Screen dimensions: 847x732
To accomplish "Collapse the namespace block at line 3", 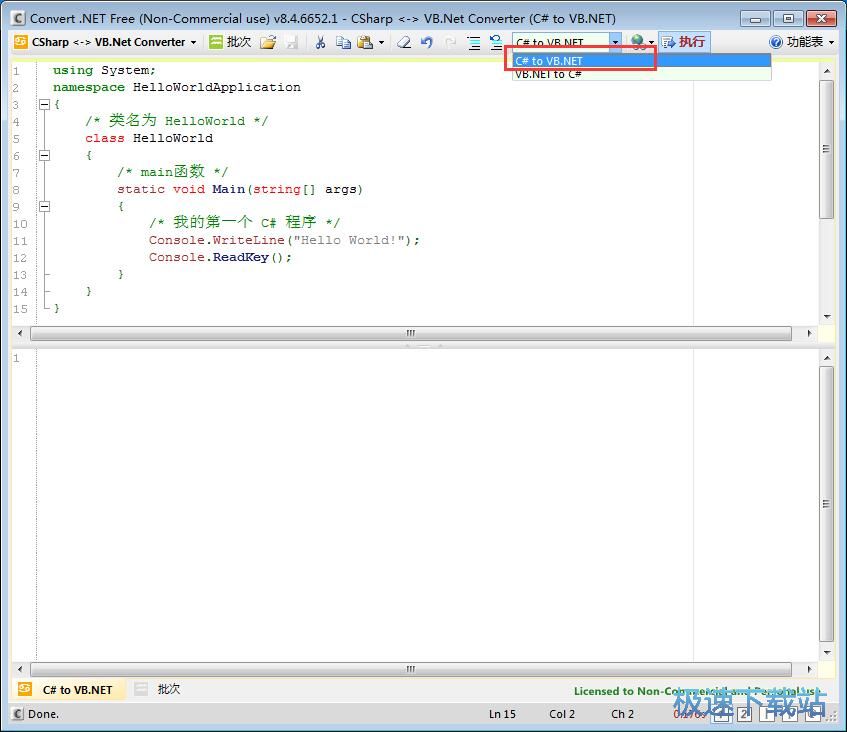I will 44,104.
